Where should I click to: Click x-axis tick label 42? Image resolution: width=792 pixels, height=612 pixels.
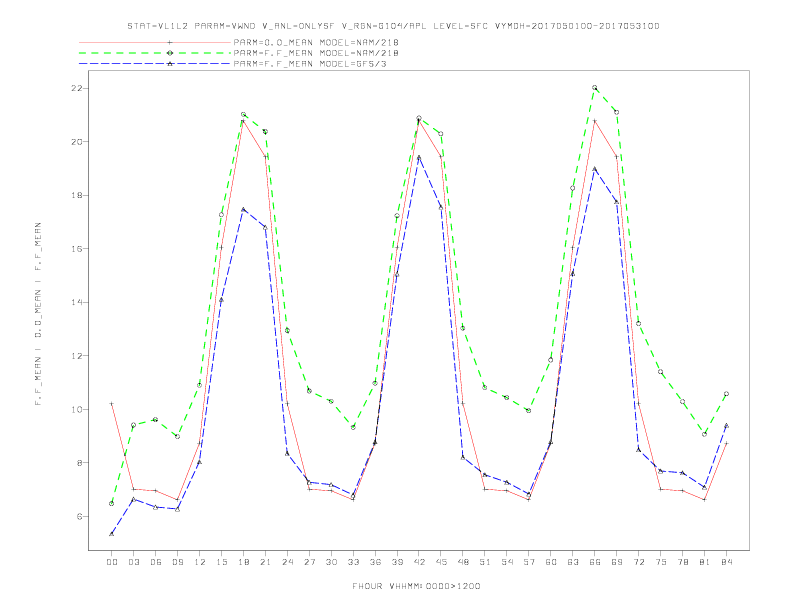[x=419, y=562]
